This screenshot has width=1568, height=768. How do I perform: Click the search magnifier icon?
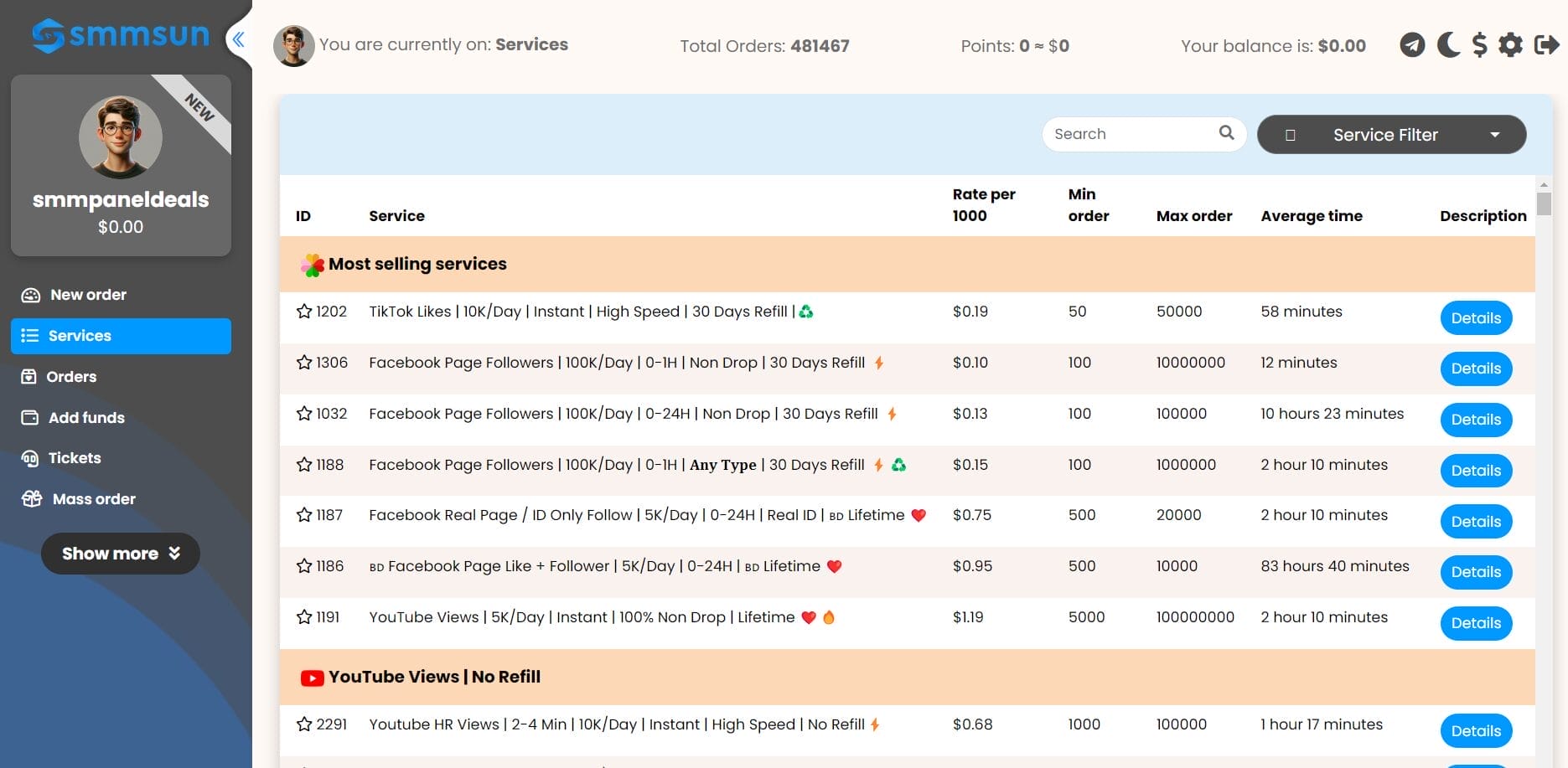coord(1226,133)
